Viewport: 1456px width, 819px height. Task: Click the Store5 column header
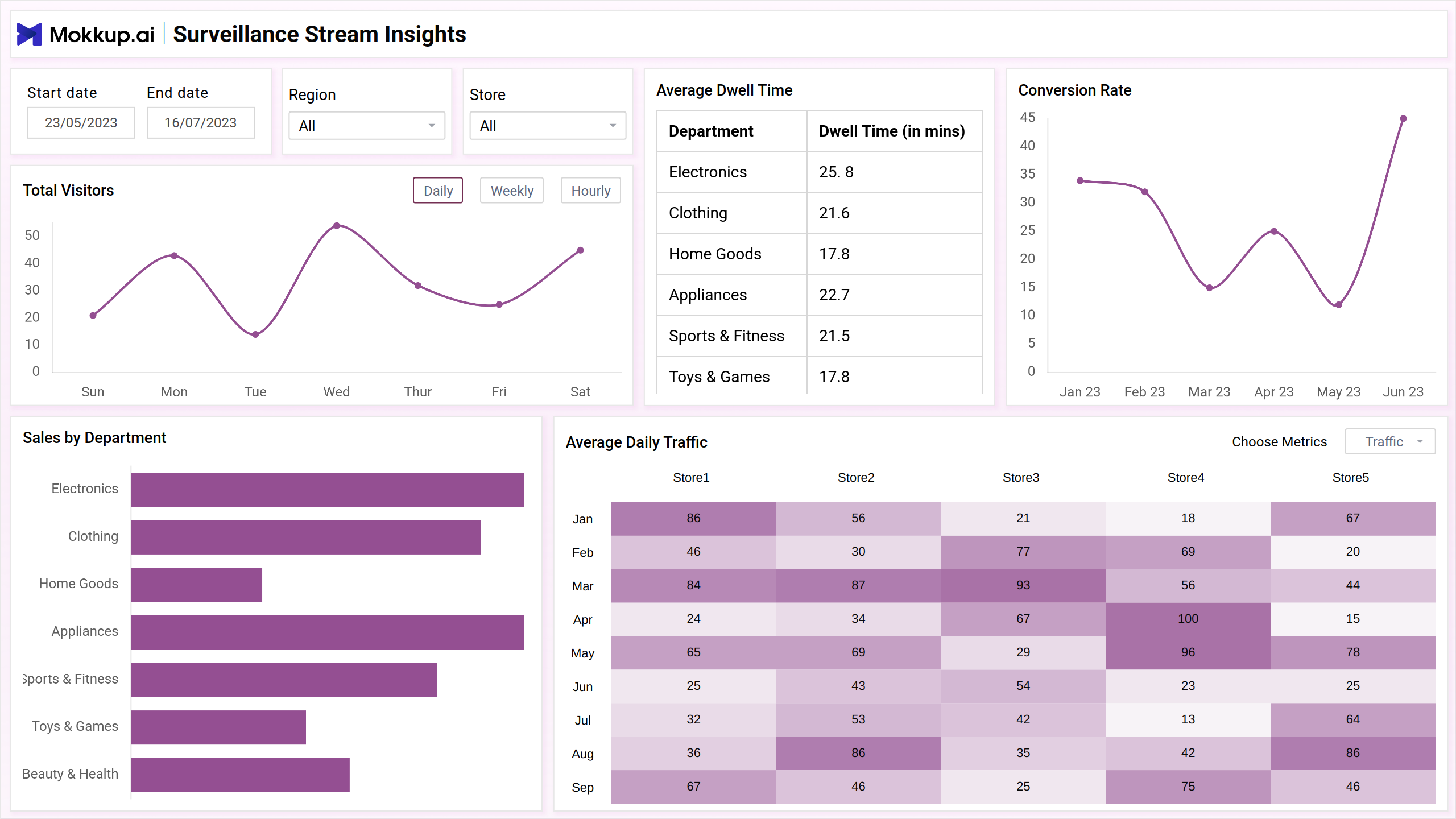(1351, 478)
